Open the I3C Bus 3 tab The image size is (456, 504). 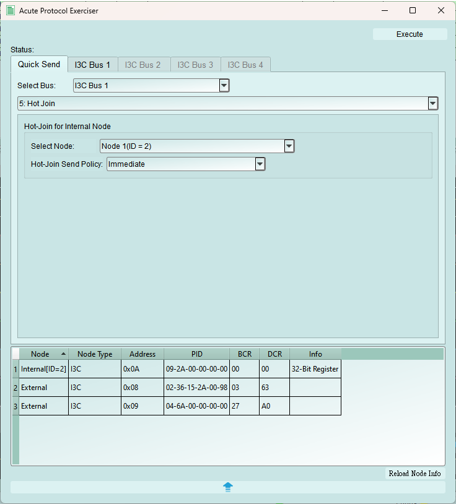[x=195, y=65]
